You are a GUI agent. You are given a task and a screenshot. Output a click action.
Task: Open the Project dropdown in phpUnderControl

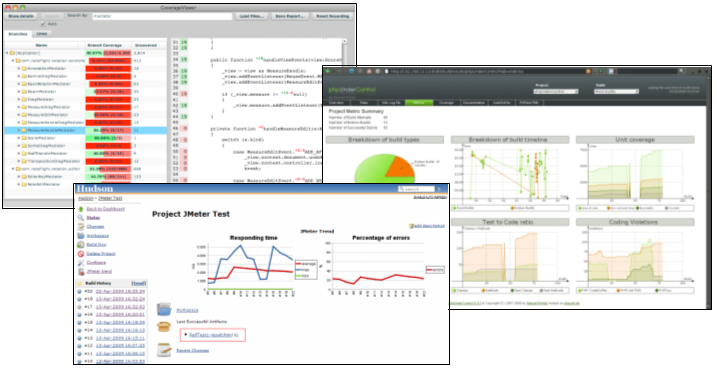[x=556, y=91]
